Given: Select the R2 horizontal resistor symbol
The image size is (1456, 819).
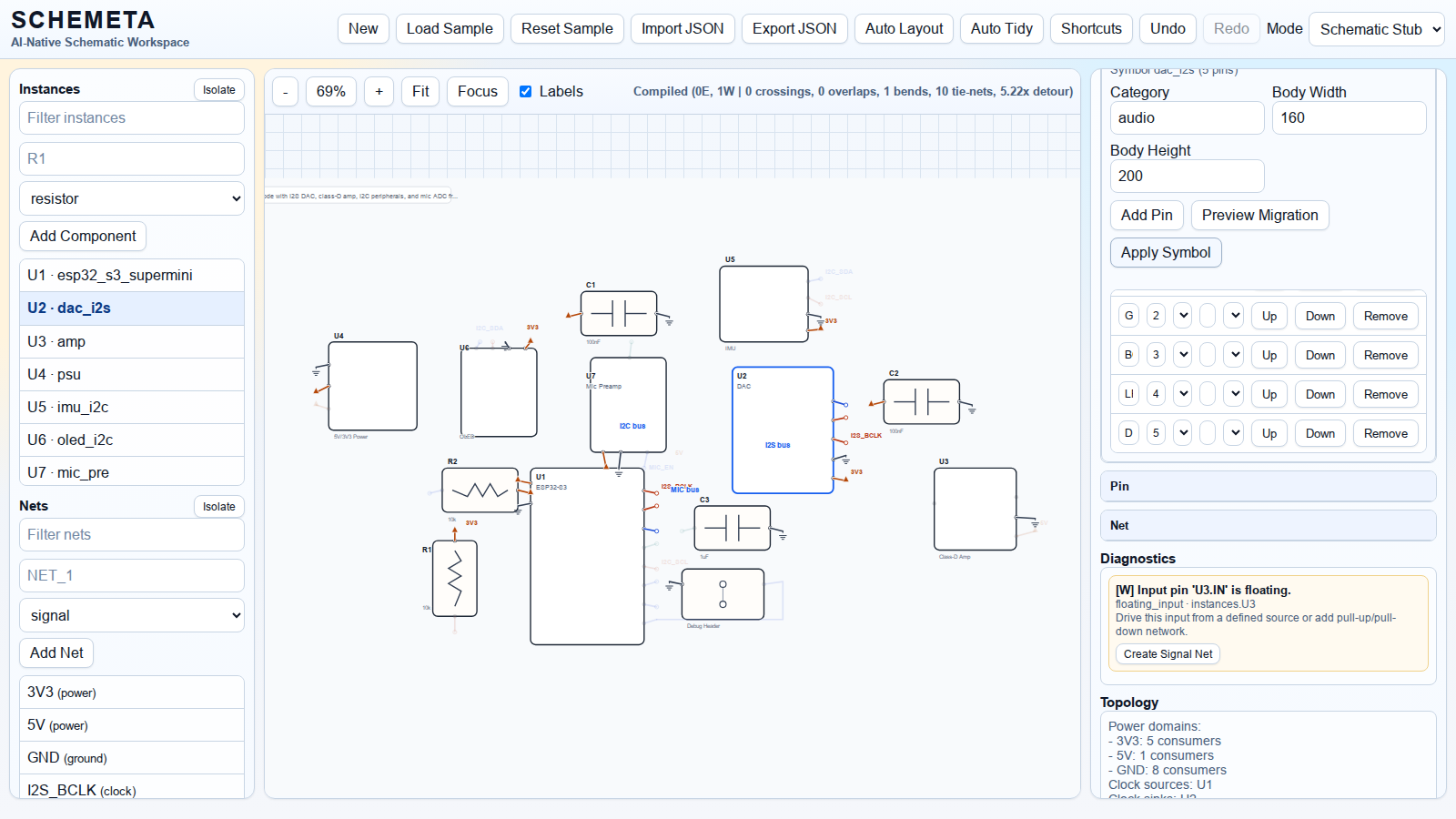Looking at the screenshot, I should (x=480, y=490).
